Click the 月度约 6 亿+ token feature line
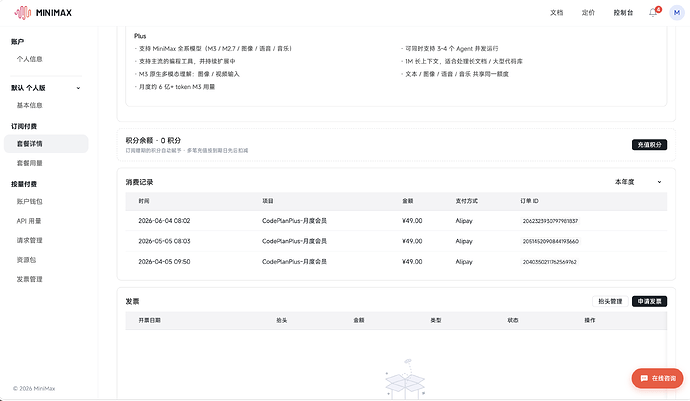Viewport: 690px width, 401px height. [175, 87]
